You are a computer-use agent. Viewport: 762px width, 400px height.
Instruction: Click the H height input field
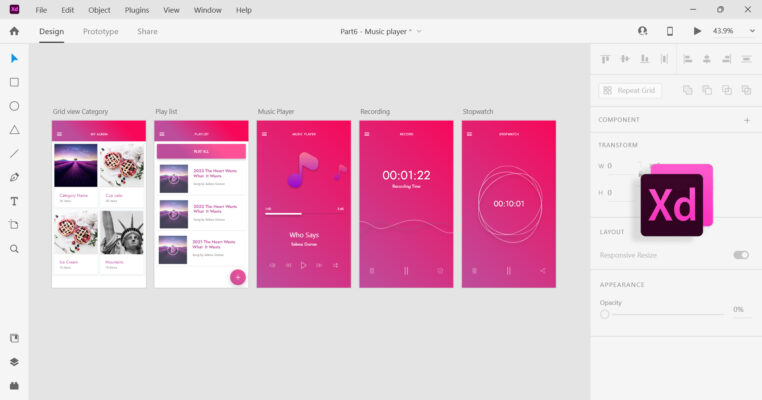pyautogui.click(x=621, y=193)
